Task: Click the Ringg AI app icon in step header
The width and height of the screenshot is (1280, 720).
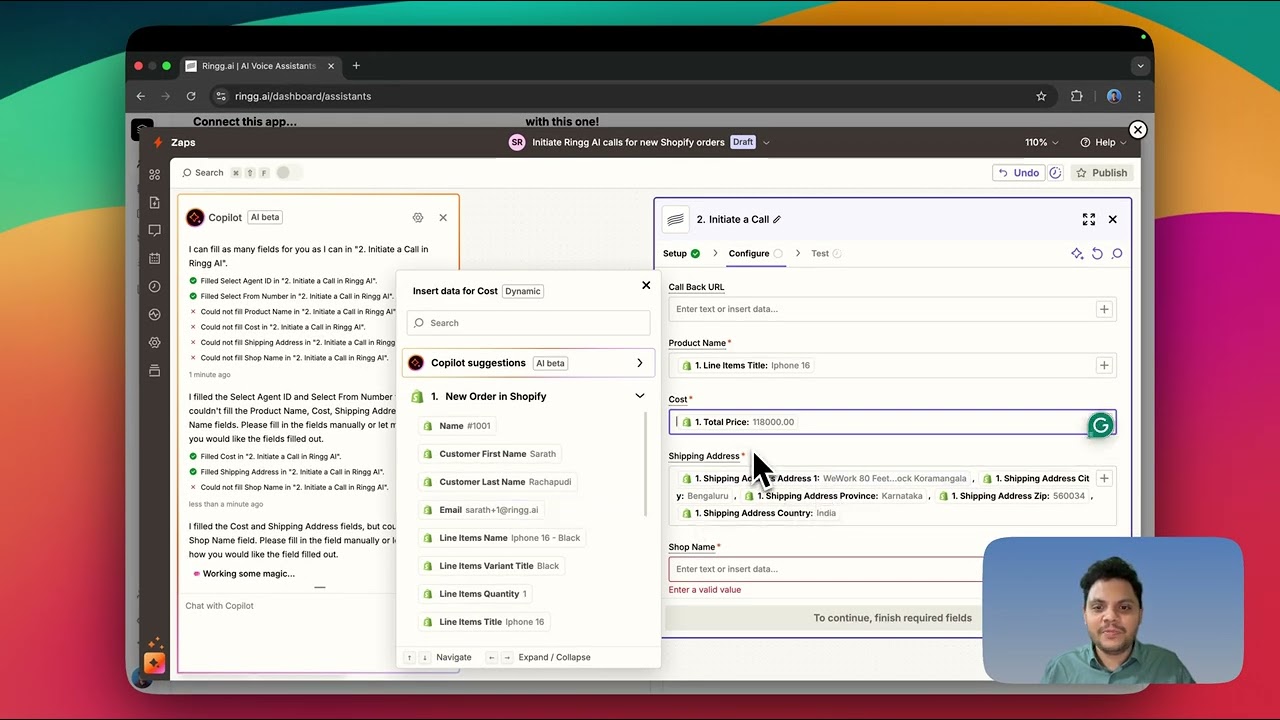Action: click(676, 220)
